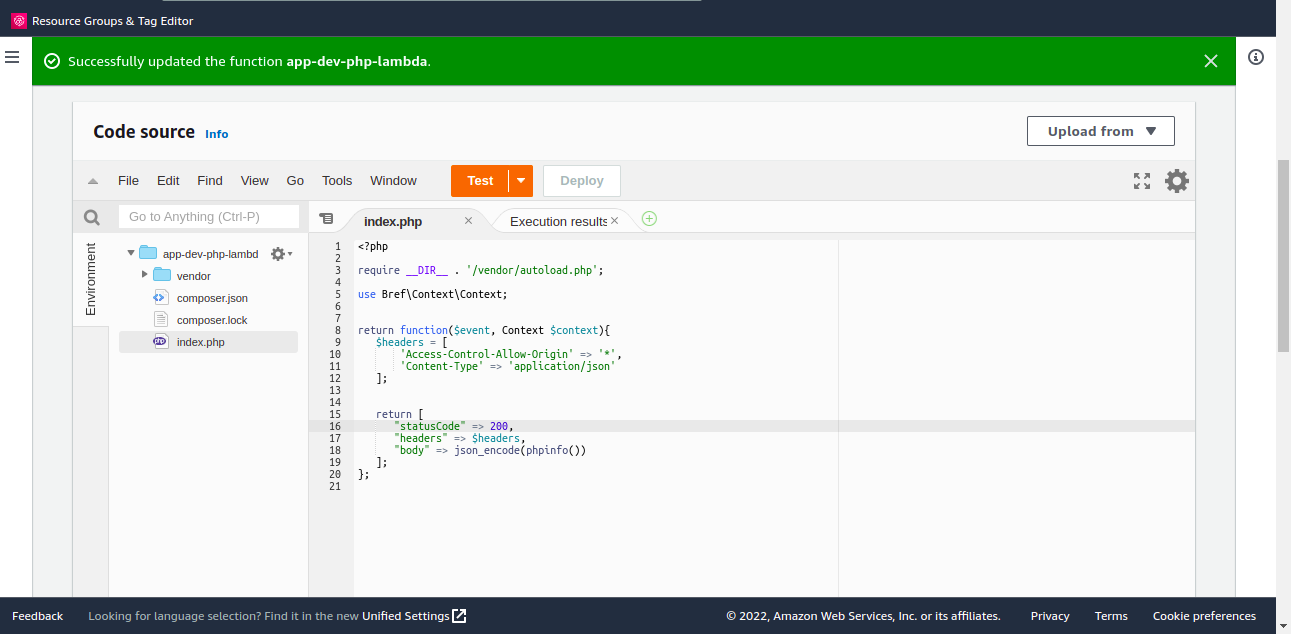Viewport: 1291px width, 634px height.
Task: Open the Unified Settings link
Action: [414, 616]
